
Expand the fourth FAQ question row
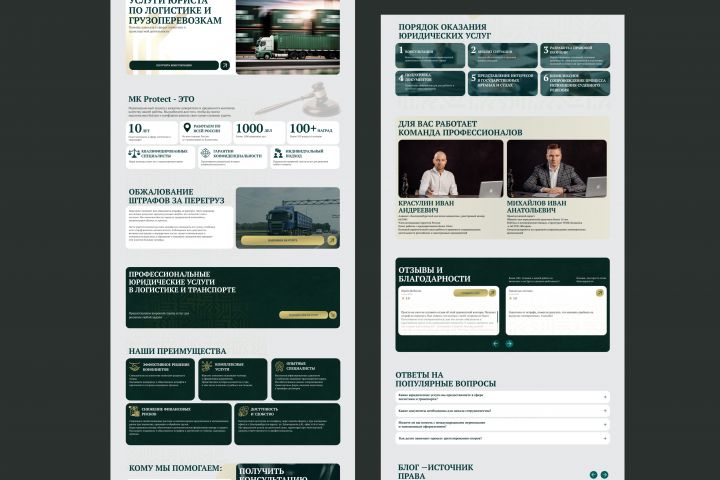pos(503,439)
